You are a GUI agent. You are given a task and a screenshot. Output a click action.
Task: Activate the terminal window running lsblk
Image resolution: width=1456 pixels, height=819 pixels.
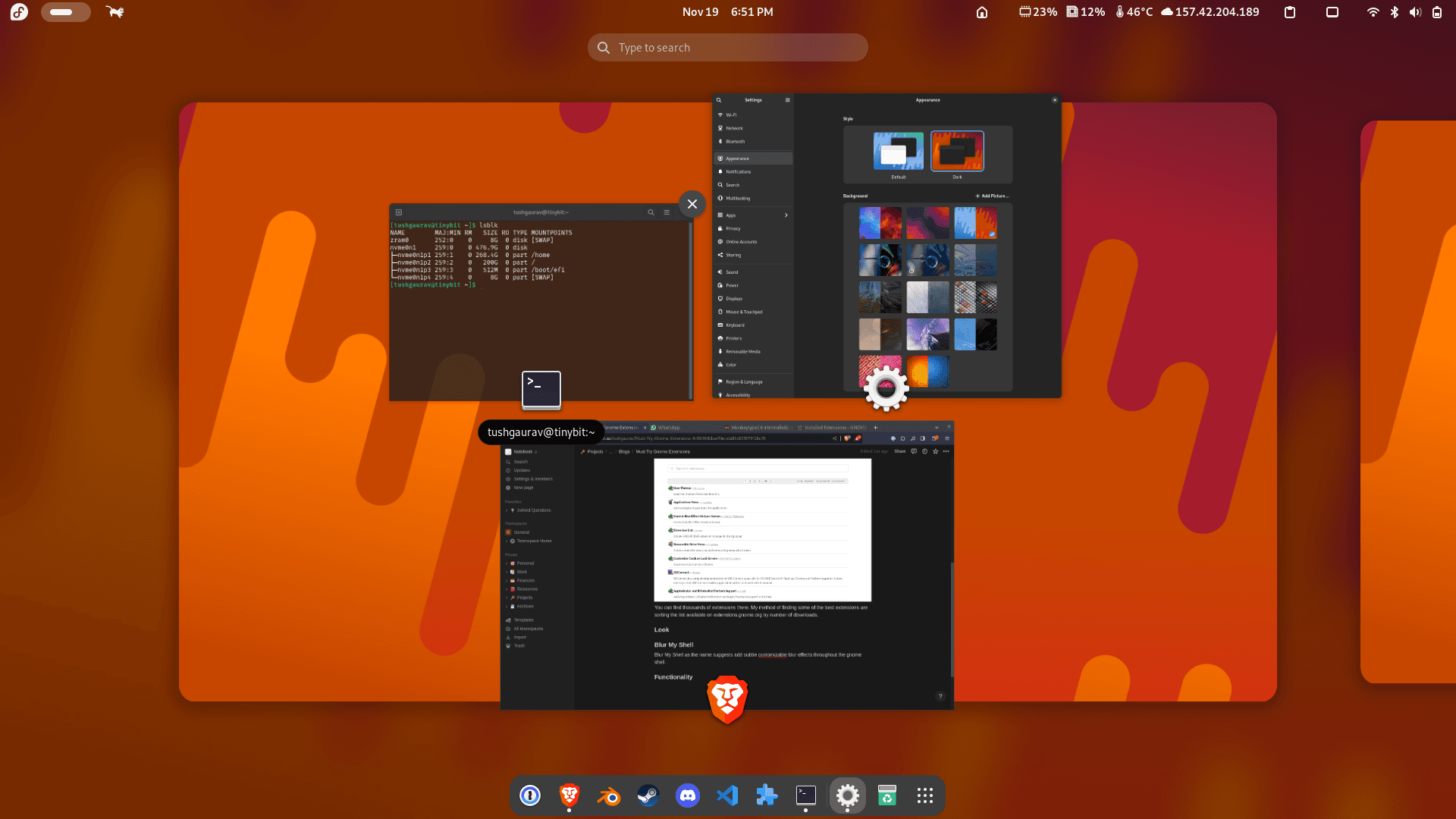click(541, 303)
